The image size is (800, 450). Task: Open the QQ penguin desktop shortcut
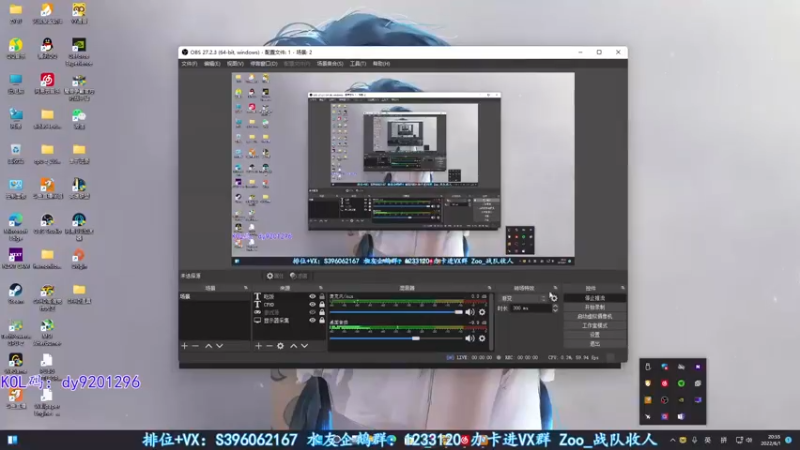pyautogui.click(x=47, y=49)
